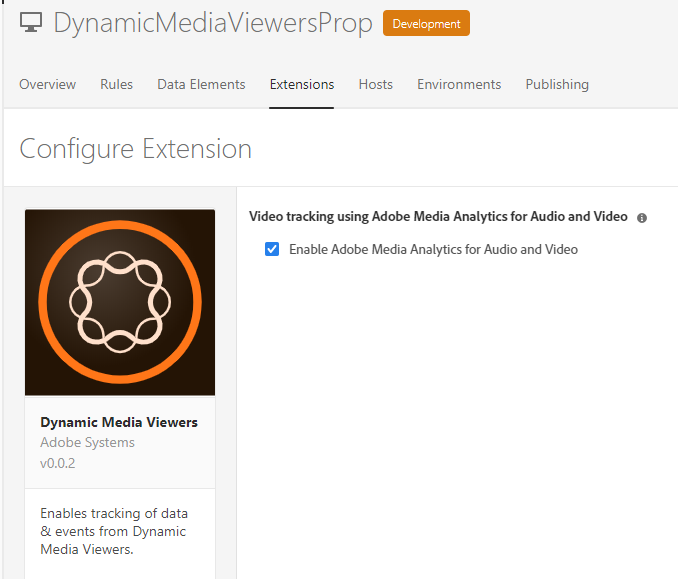The image size is (678, 579).
Task: Click the monitor icon beside DynamicMediaViewersProp
Action: [31, 22]
